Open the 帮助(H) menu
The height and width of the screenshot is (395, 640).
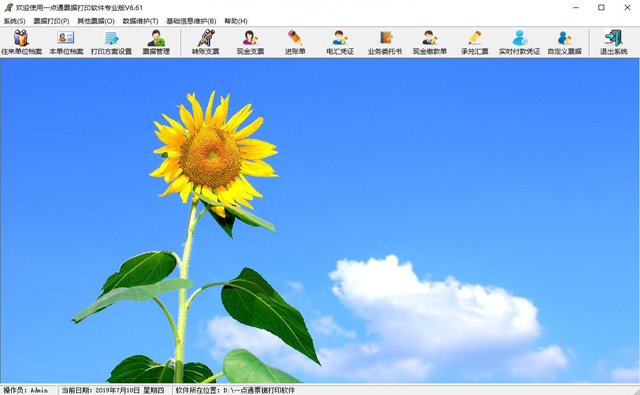[x=236, y=21]
